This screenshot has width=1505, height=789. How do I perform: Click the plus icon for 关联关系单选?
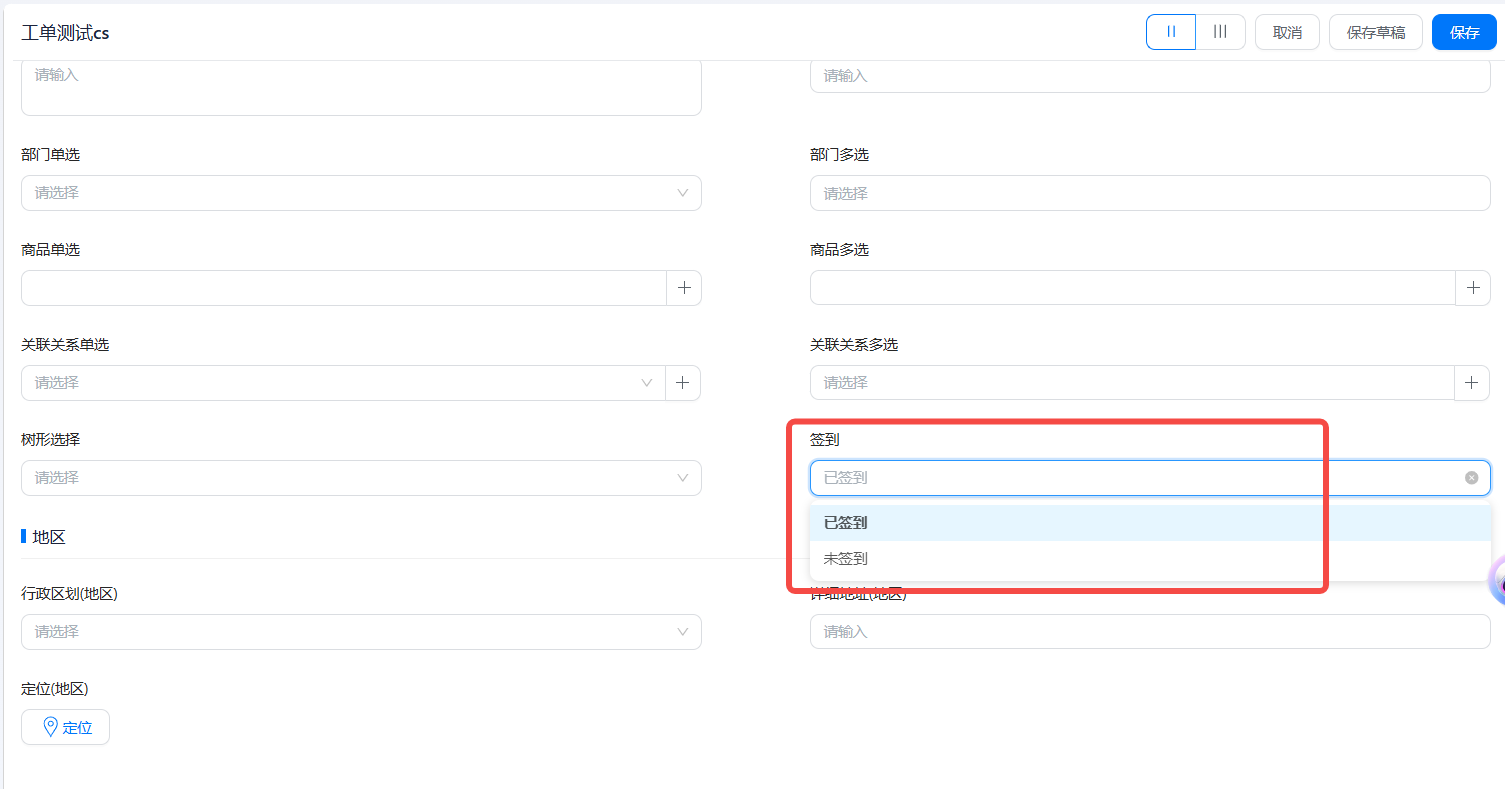point(683,383)
